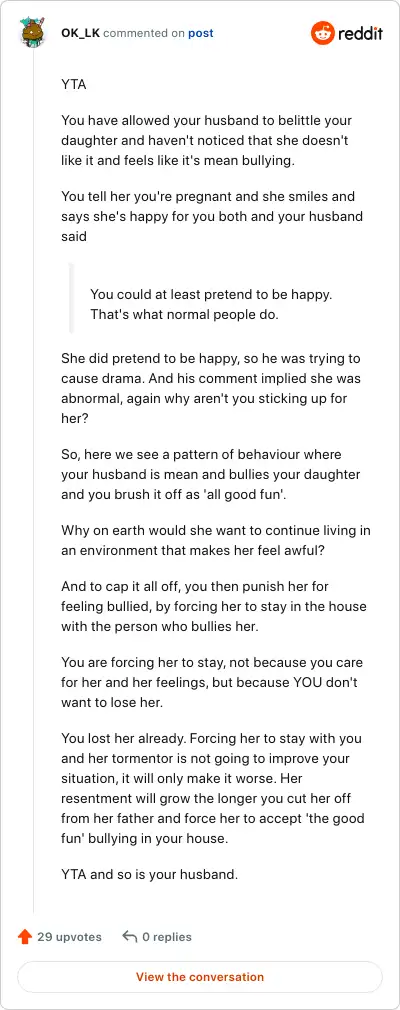Click the "reddit" wordmark text

pos(360,33)
